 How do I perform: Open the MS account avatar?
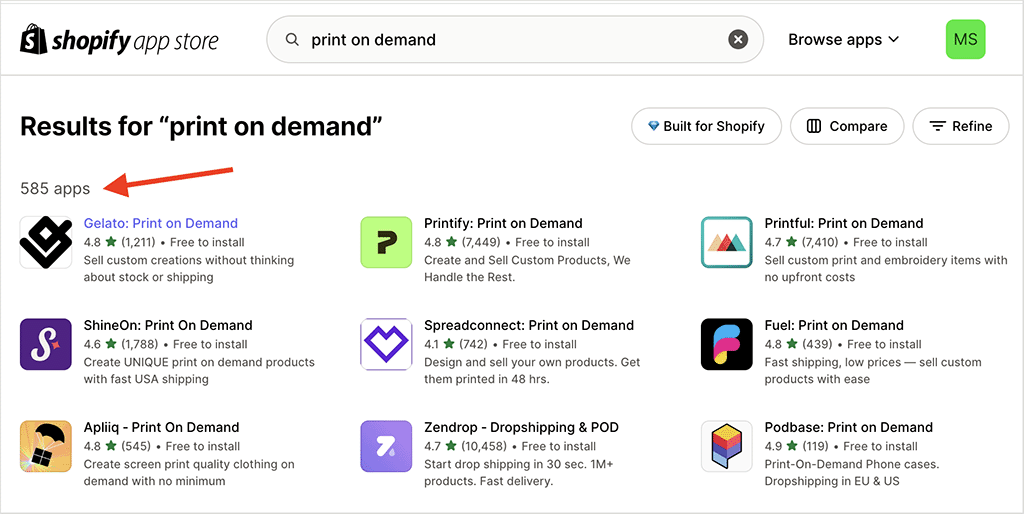[x=965, y=39]
